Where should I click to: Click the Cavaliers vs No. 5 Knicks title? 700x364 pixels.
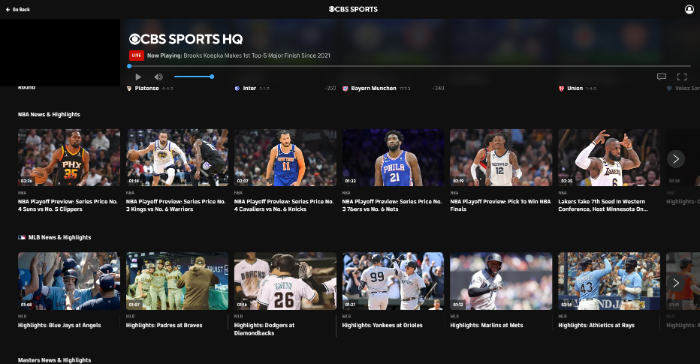[x=283, y=205]
